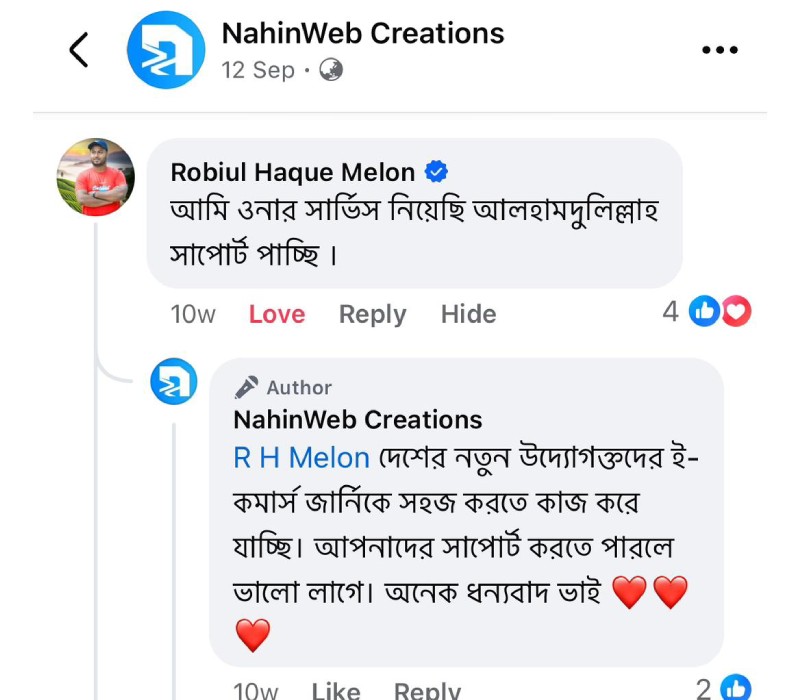The height and width of the screenshot is (700, 800).
Task: Reply to NahinWeb Creations' reply
Action: pos(427,690)
